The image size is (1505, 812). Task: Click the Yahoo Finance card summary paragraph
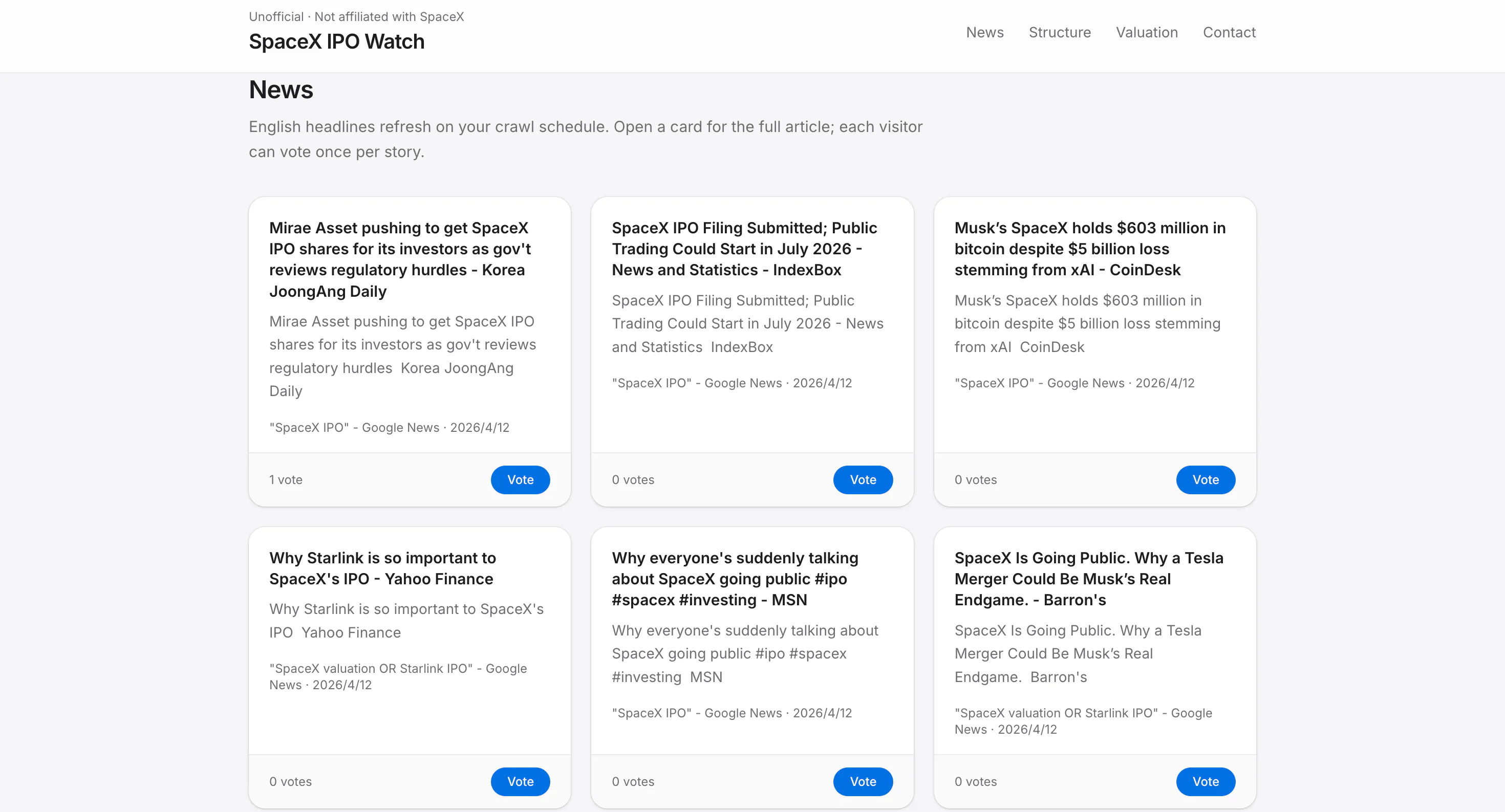coord(406,620)
